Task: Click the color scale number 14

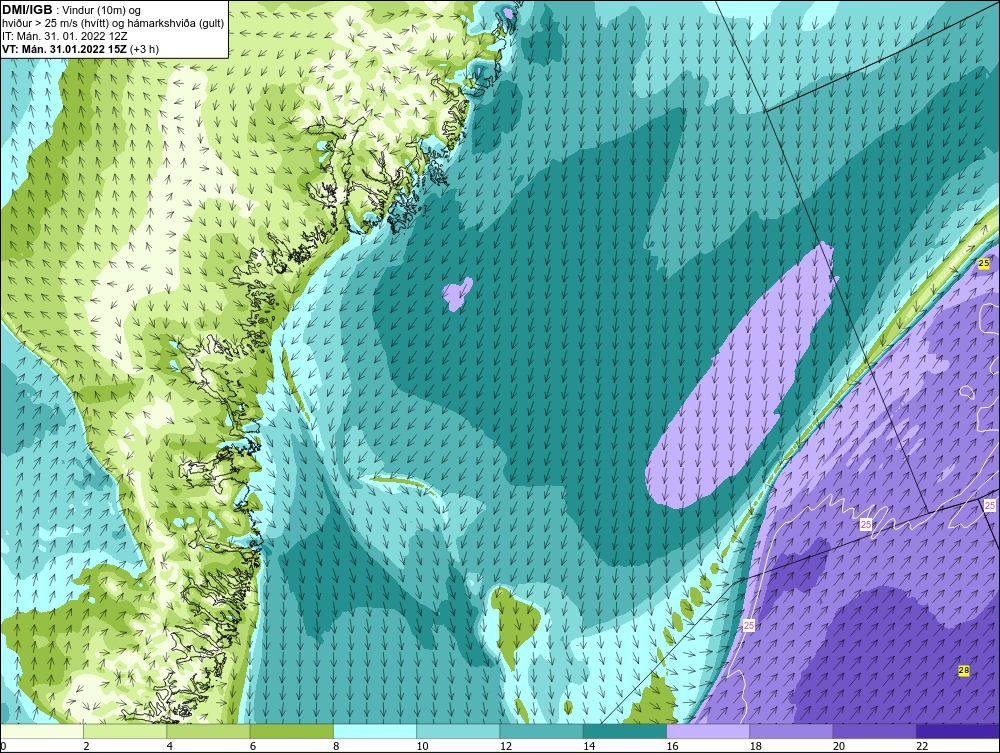Action: coord(589,747)
